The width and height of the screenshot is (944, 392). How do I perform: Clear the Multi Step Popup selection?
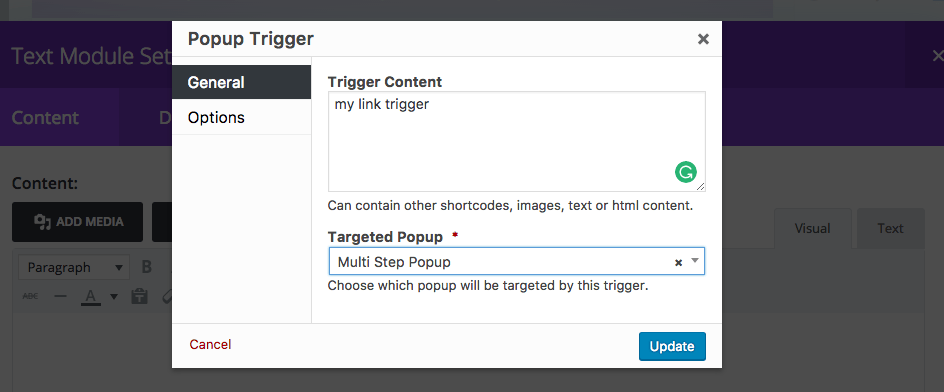coord(678,263)
